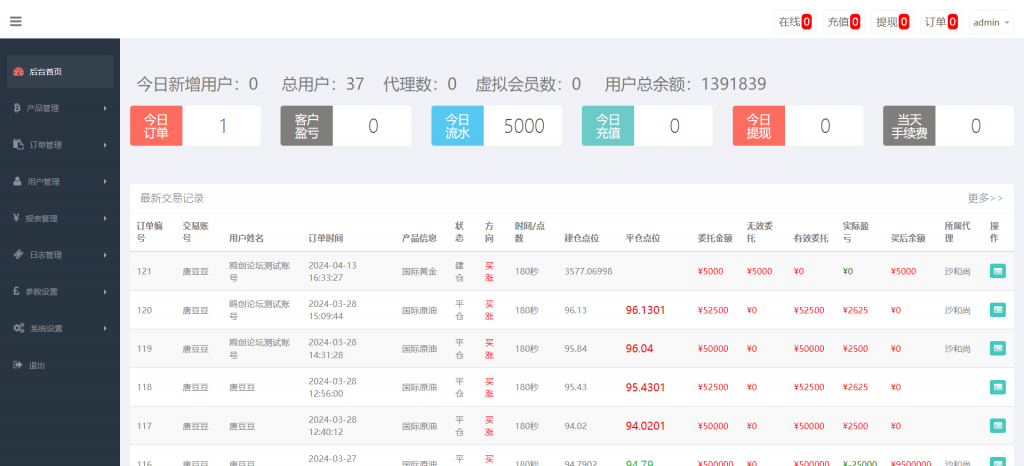This screenshot has width=1024, height=466.
Task: Click the closing price 95.4301
Action: (x=645, y=387)
